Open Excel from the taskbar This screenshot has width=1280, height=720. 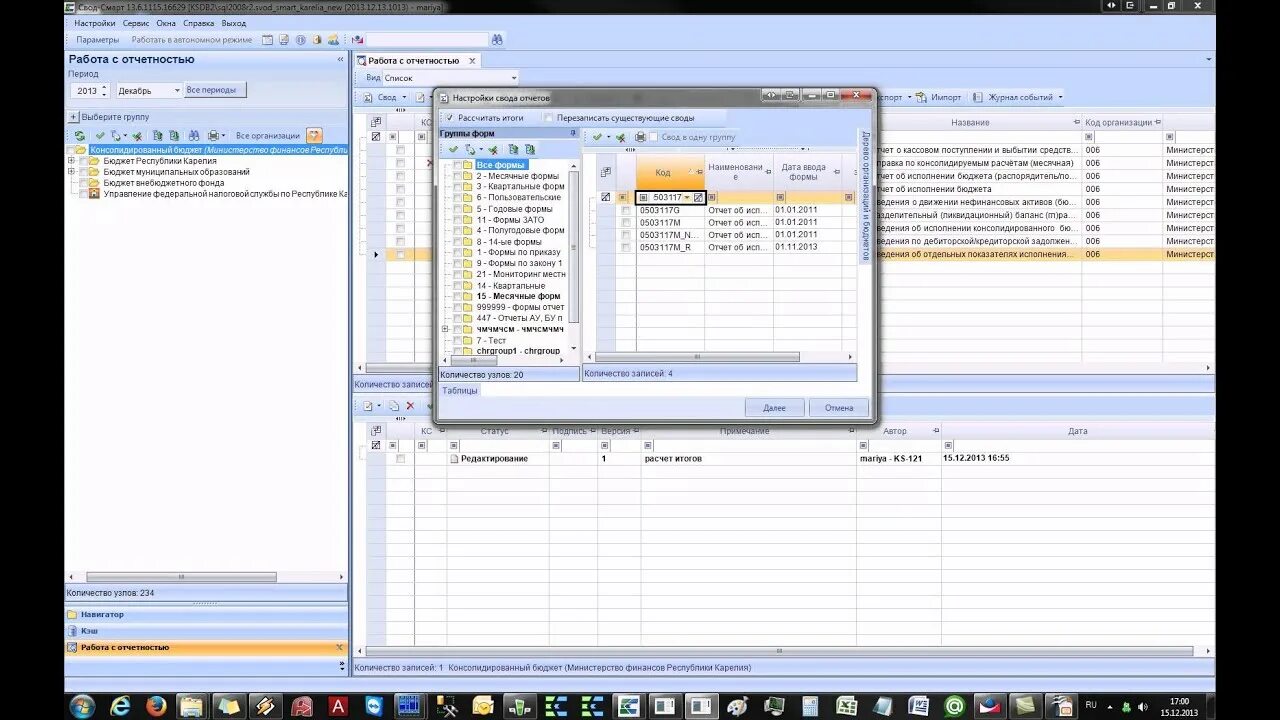(847, 706)
